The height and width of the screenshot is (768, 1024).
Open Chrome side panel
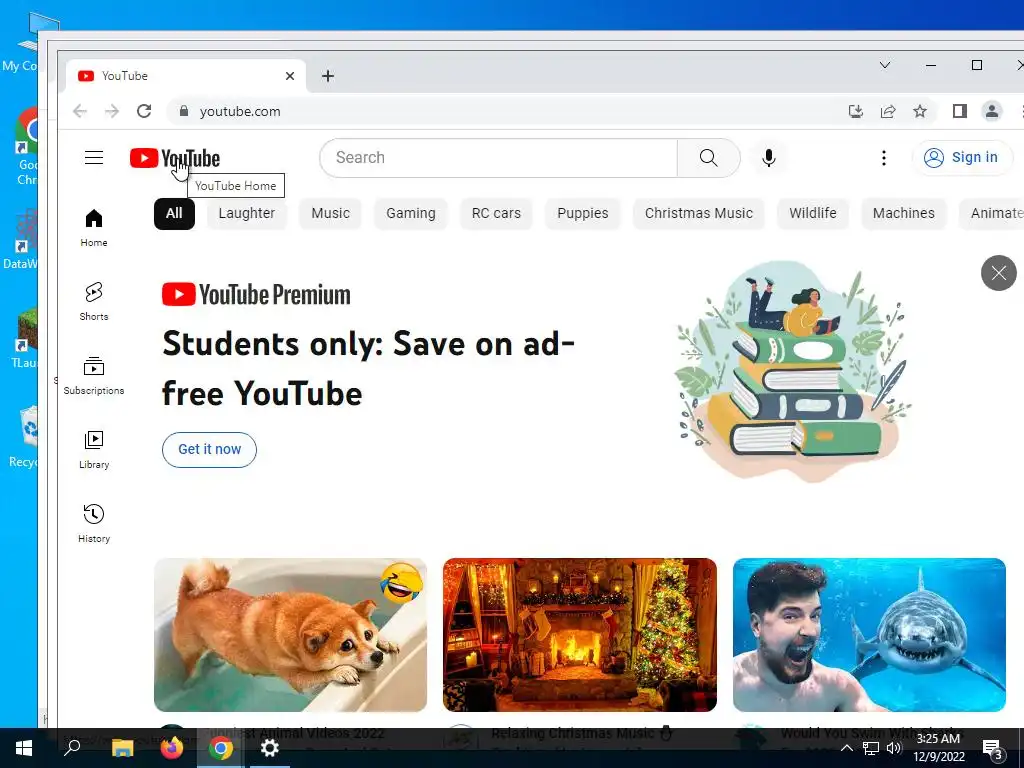tap(959, 111)
